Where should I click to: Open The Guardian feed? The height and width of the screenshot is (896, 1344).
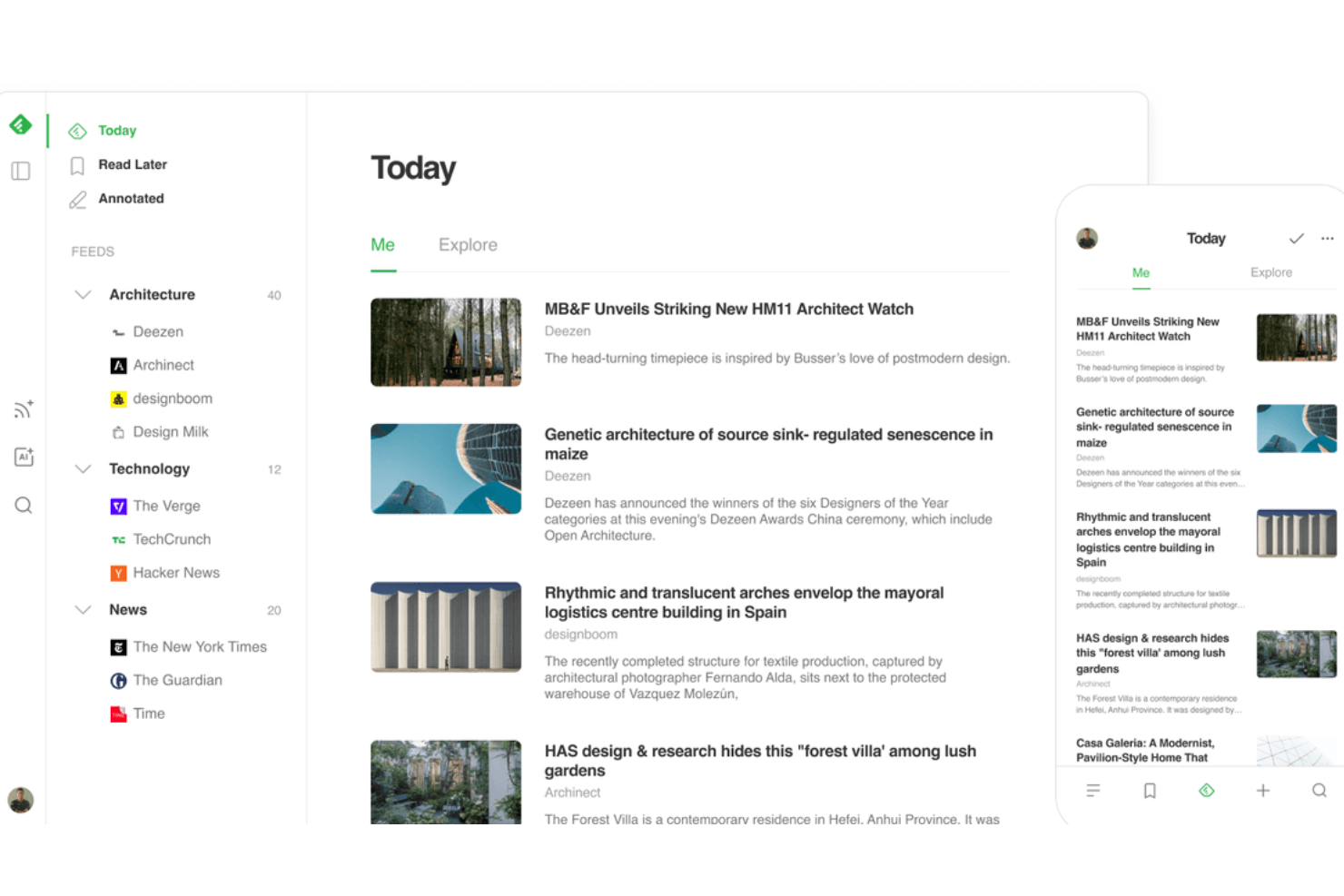[x=177, y=681]
